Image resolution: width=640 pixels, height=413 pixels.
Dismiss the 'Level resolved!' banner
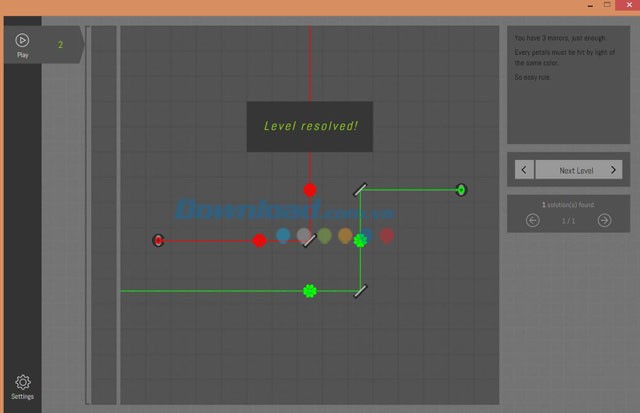[x=310, y=126]
